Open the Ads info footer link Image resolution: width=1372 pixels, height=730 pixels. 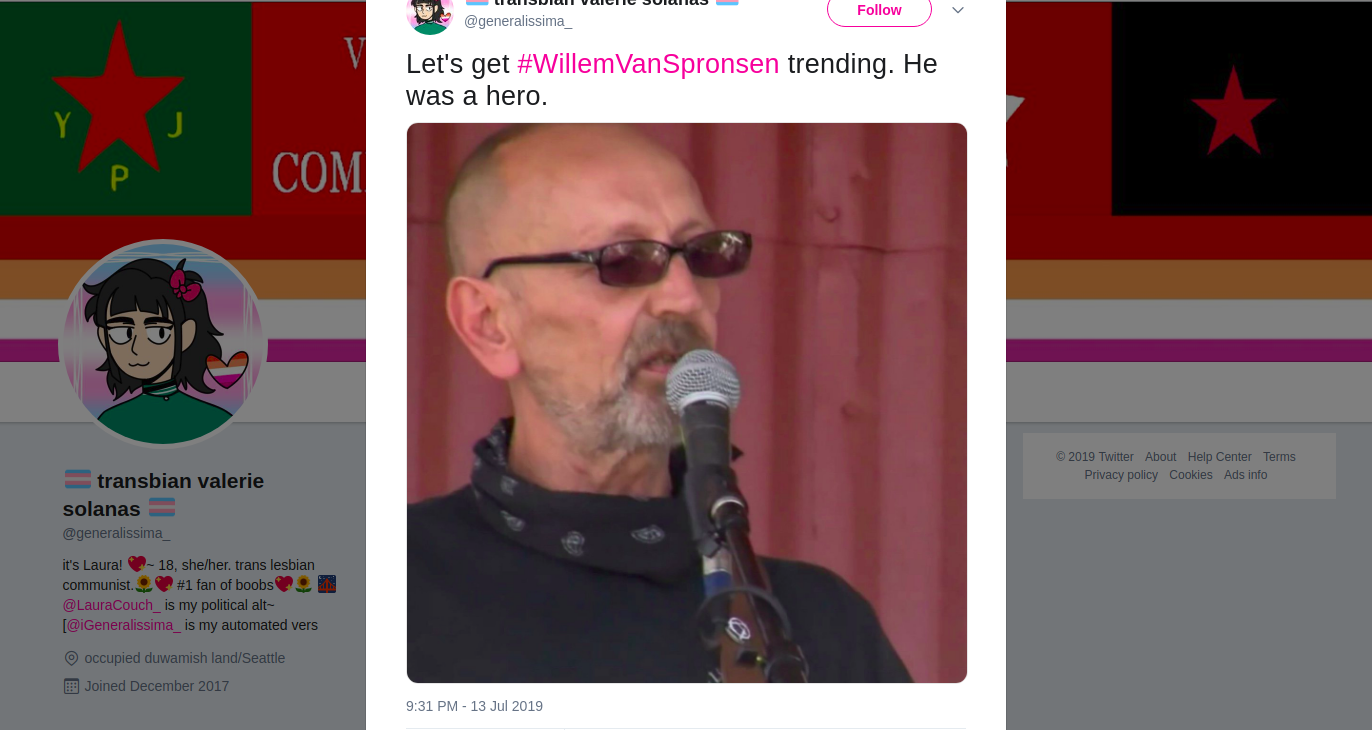coord(1246,475)
